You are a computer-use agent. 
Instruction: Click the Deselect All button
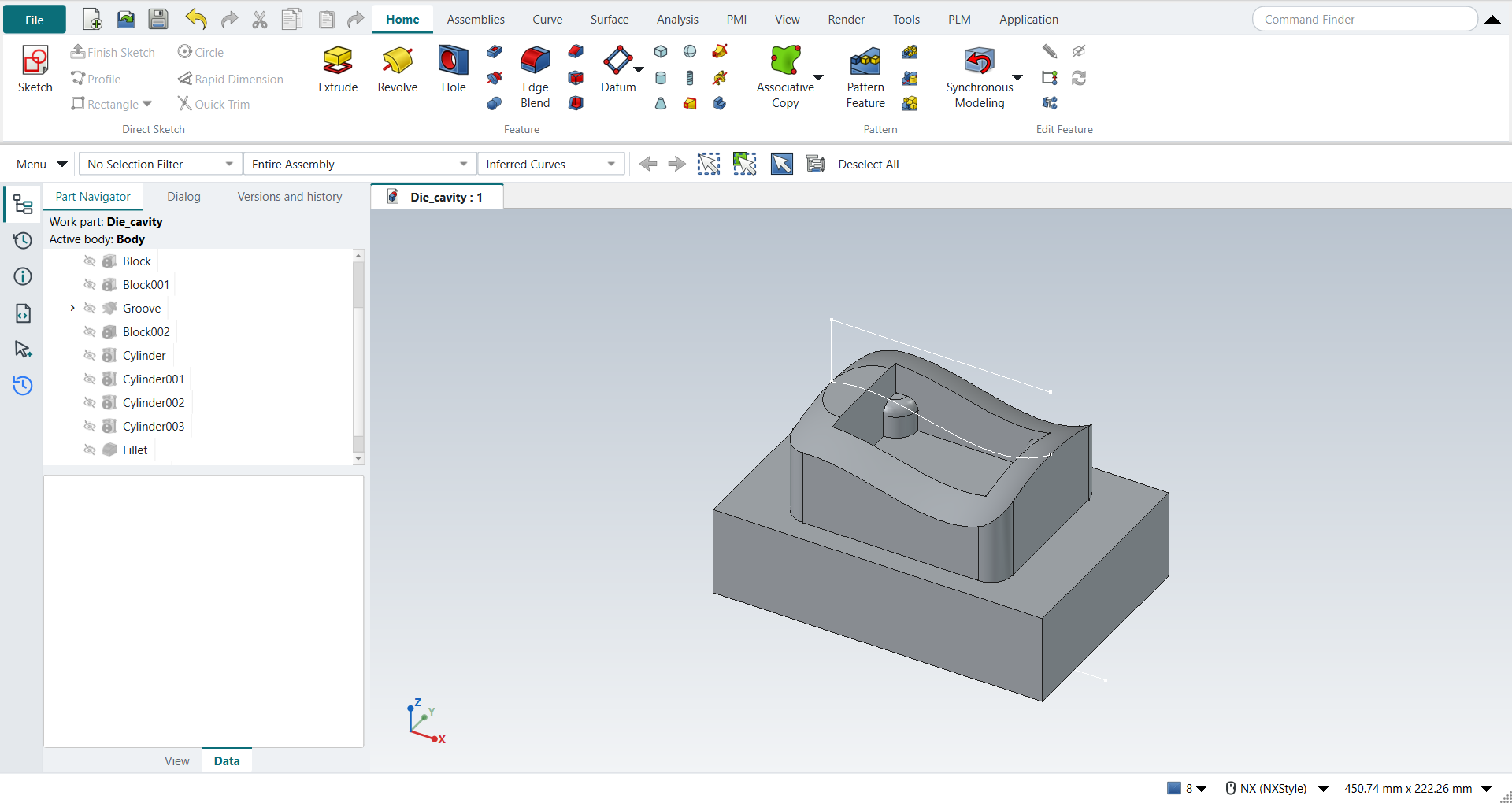pos(869,164)
